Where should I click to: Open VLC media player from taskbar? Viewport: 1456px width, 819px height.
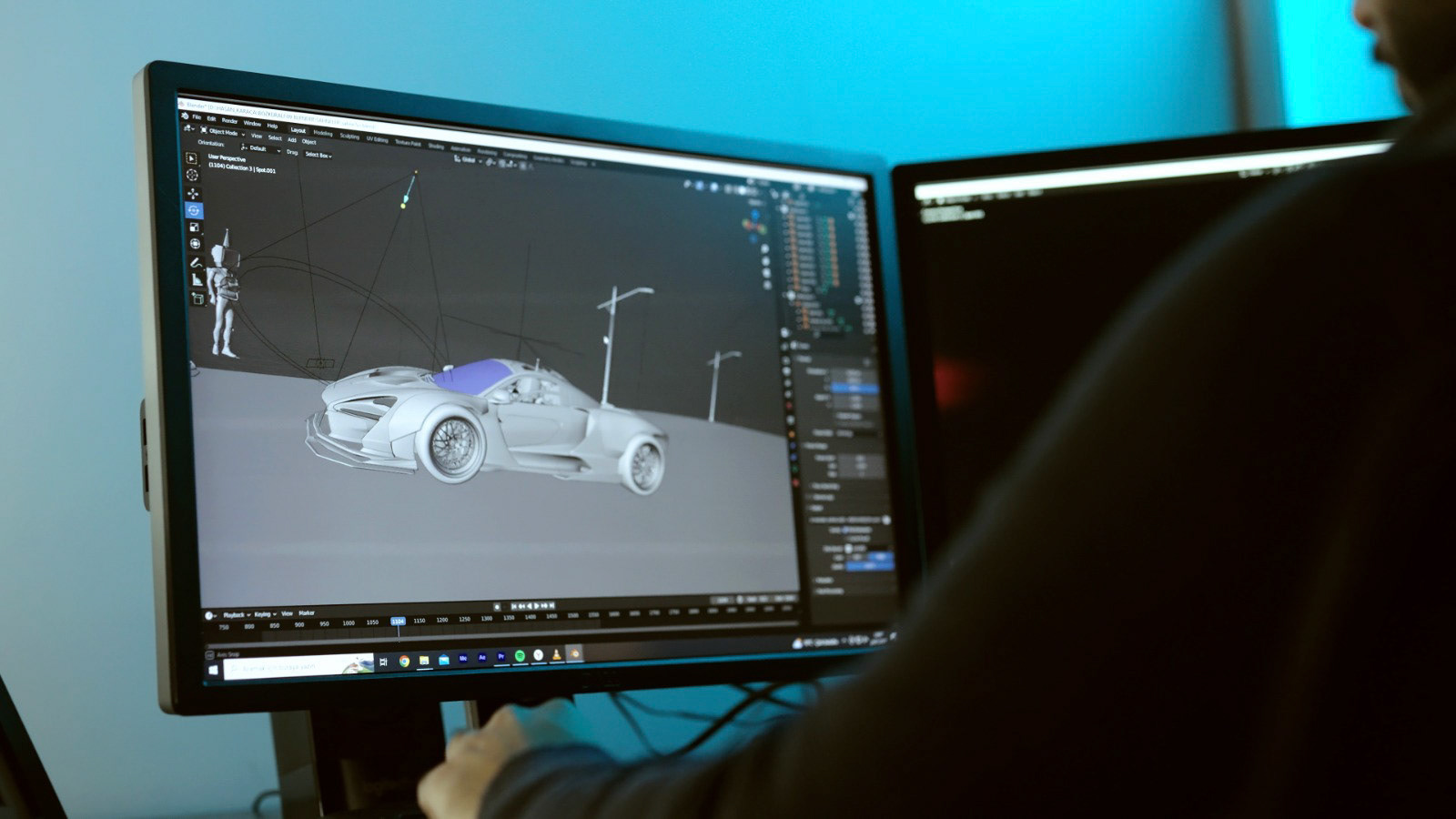[556, 654]
